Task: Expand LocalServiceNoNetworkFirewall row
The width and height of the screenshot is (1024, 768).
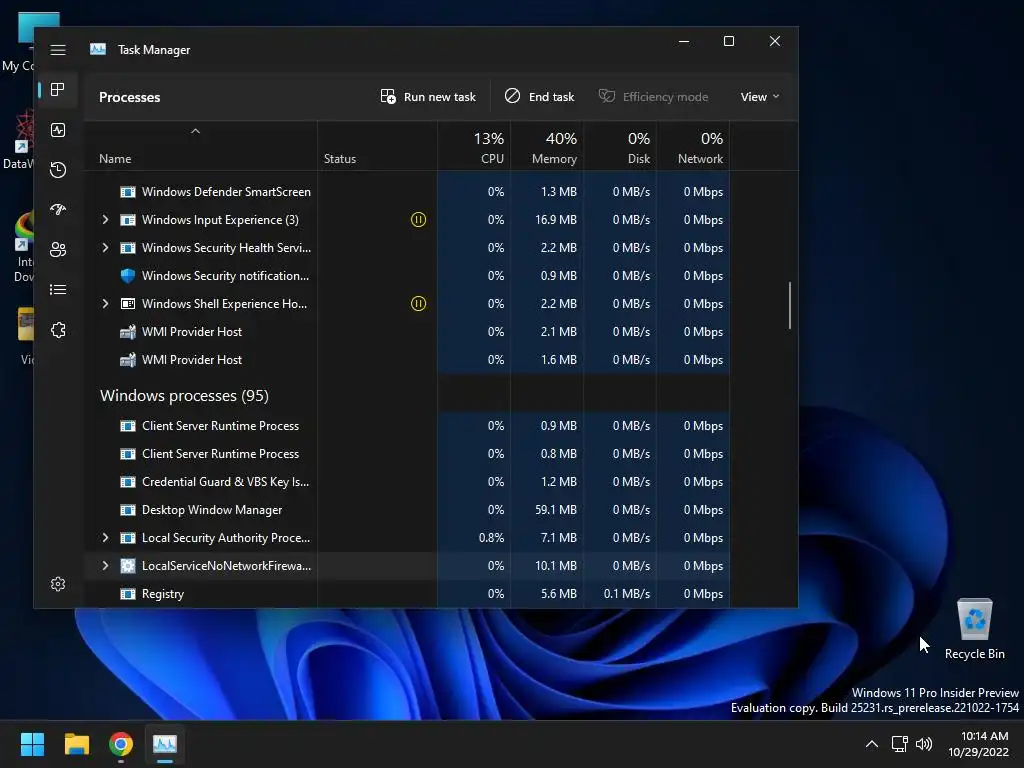Action: [x=105, y=566]
